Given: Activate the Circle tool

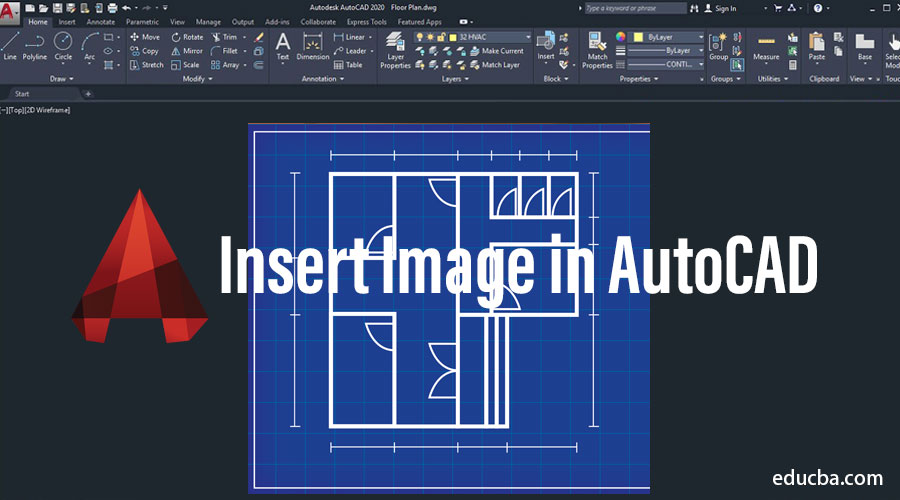Looking at the screenshot, I should pyautogui.click(x=63, y=45).
